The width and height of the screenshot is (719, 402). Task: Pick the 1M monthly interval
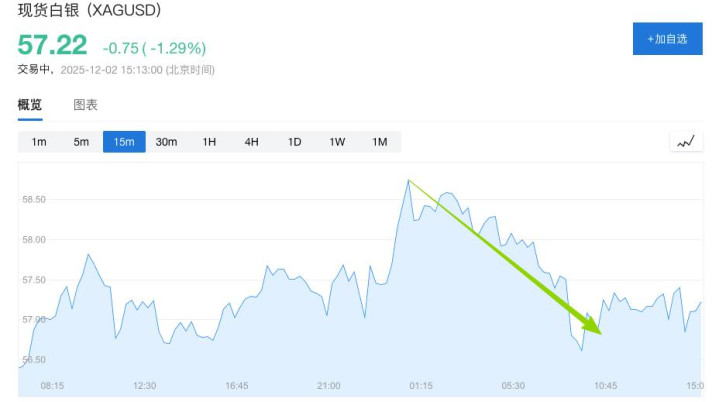coord(379,142)
